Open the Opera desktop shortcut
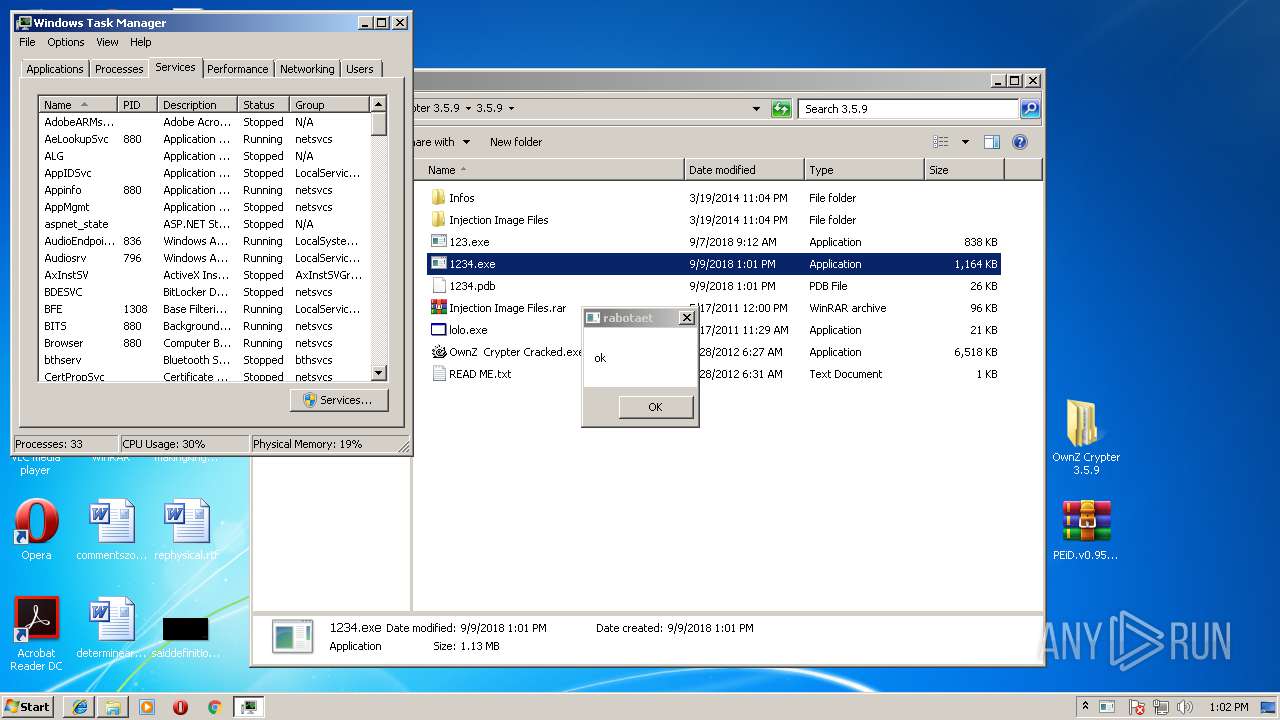The height and width of the screenshot is (720, 1280). tap(36, 530)
